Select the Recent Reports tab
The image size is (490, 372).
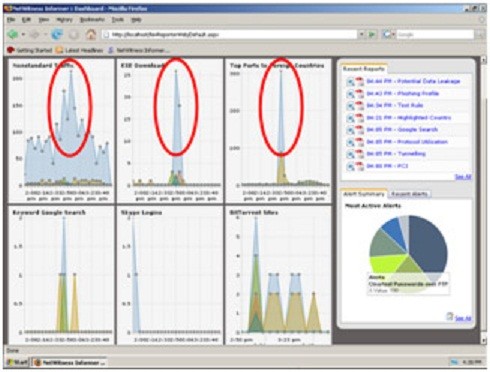[x=364, y=69]
